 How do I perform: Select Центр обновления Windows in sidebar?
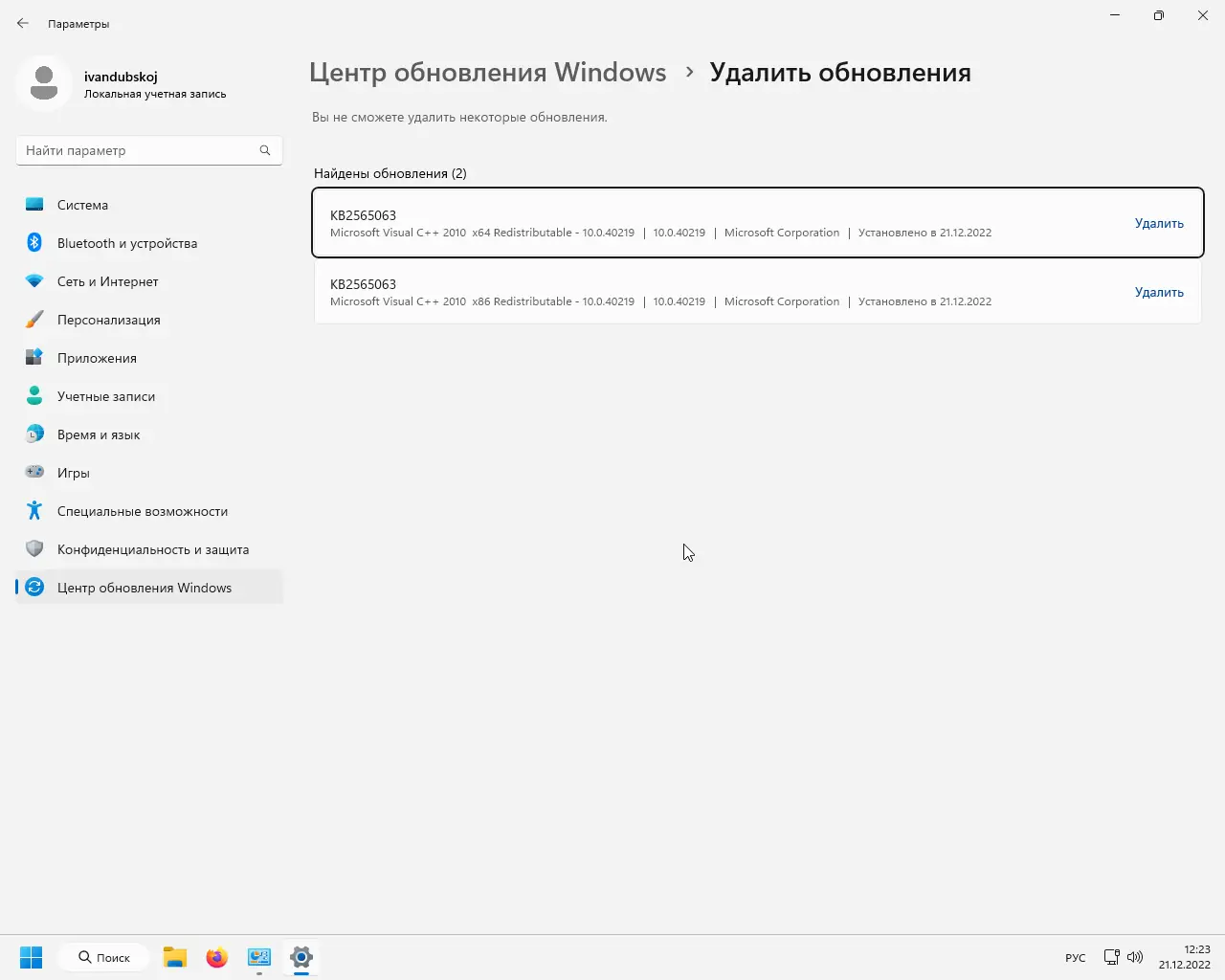tap(149, 588)
